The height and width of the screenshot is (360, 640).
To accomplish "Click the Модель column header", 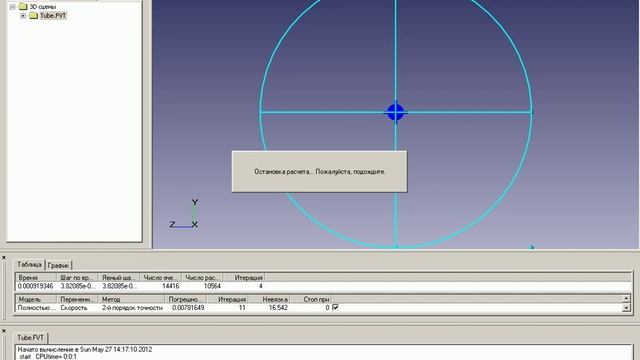I will [x=35, y=299].
